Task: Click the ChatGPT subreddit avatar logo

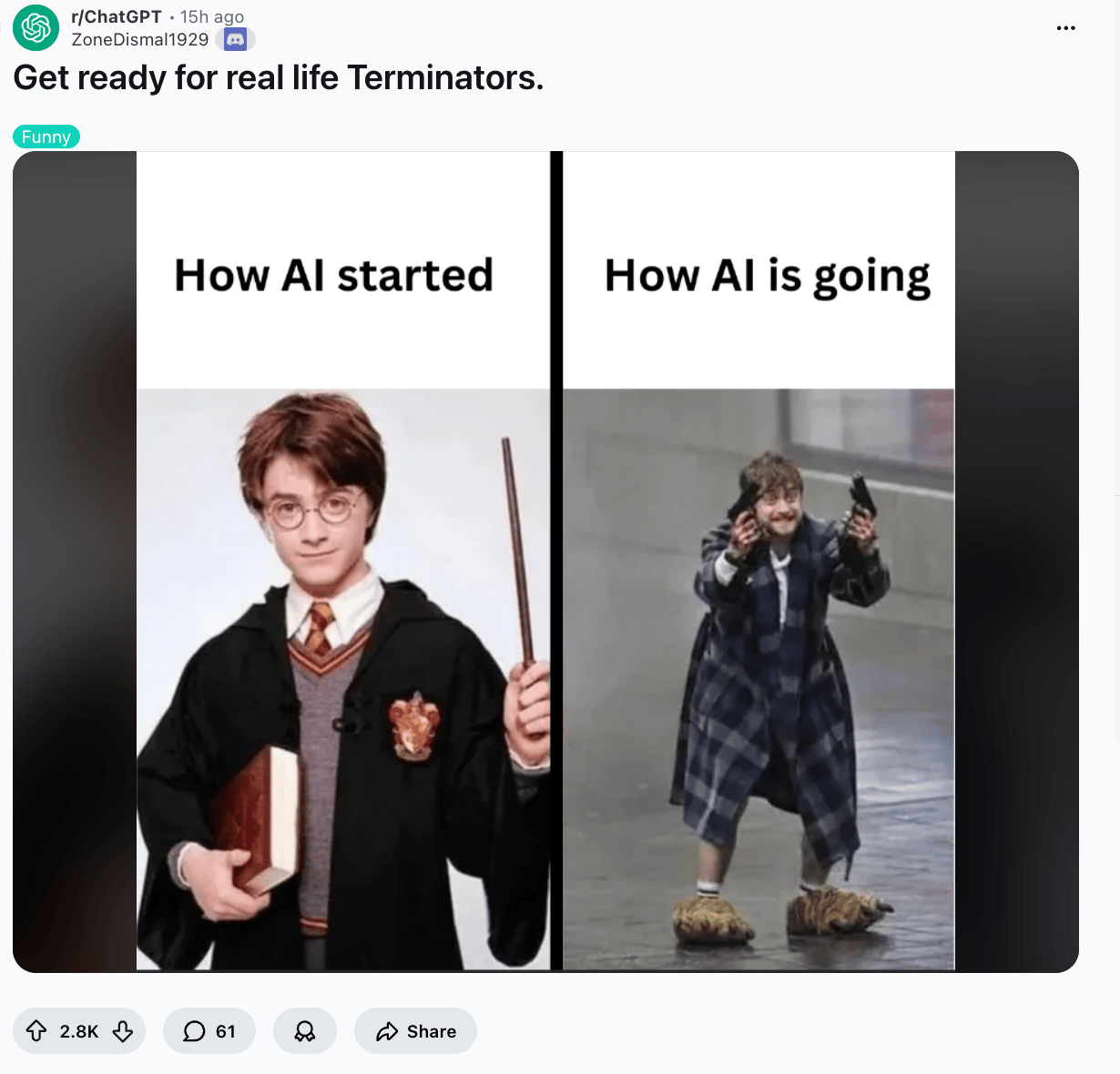Action: [36, 28]
